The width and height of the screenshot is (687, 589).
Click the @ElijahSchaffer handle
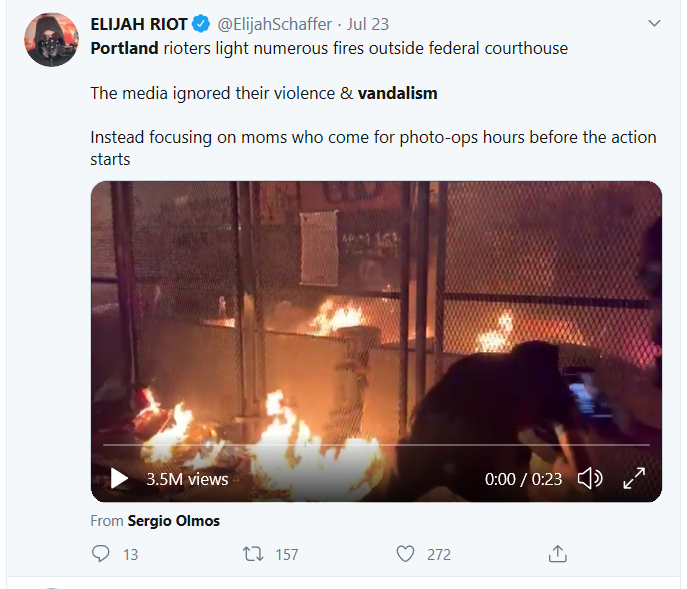tap(274, 24)
